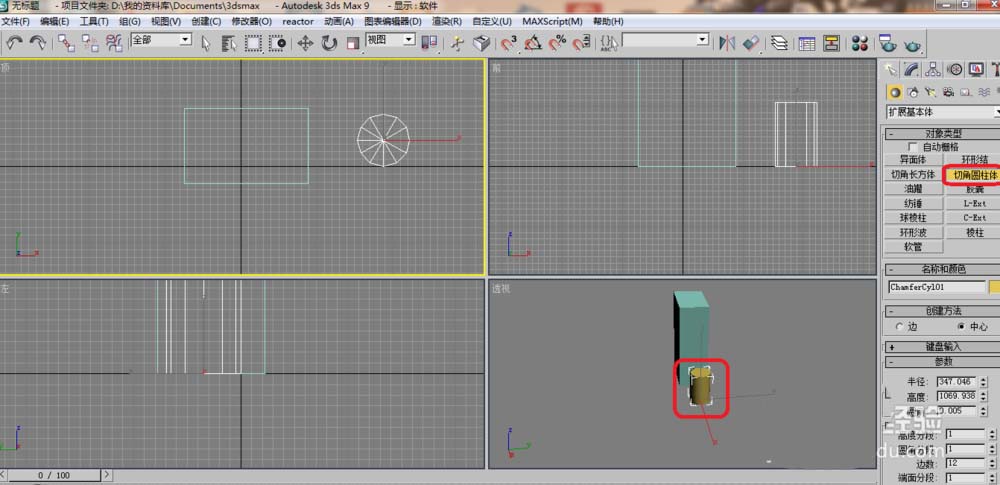Open the MAXScript(M) menu
The height and width of the screenshot is (485, 1000).
(x=552, y=21)
